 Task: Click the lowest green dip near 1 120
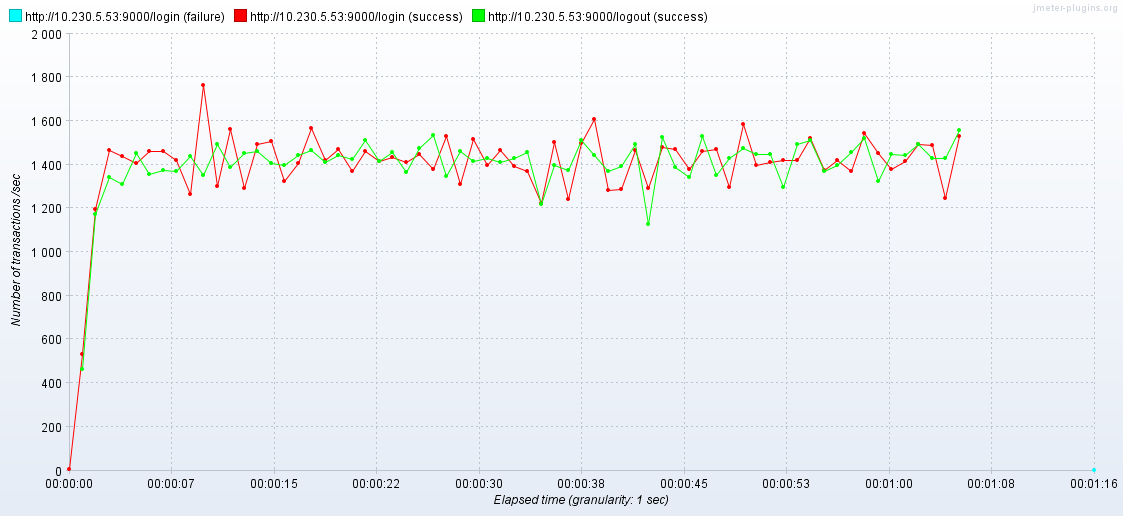coord(648,224)
